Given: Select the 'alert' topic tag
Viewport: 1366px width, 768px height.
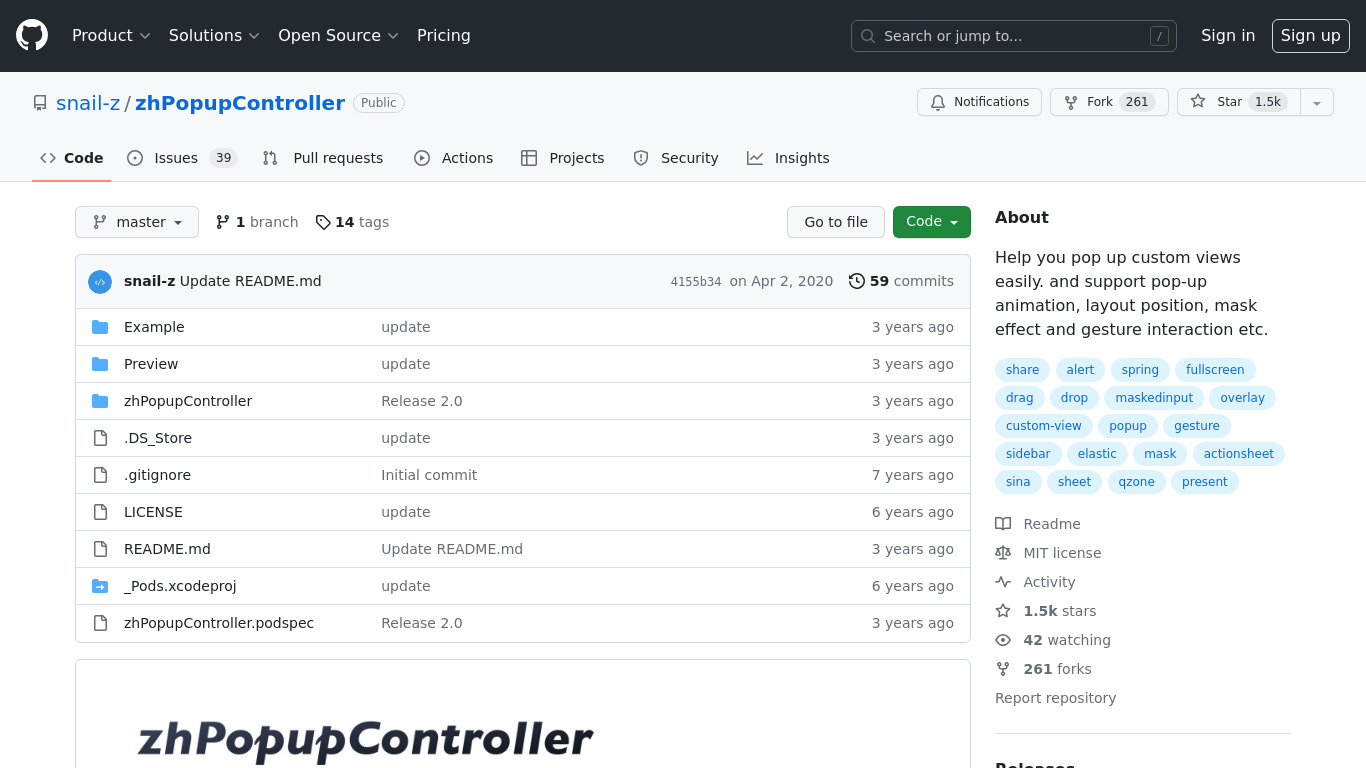Looking at the screenshot, I should tap(1080, 370).
